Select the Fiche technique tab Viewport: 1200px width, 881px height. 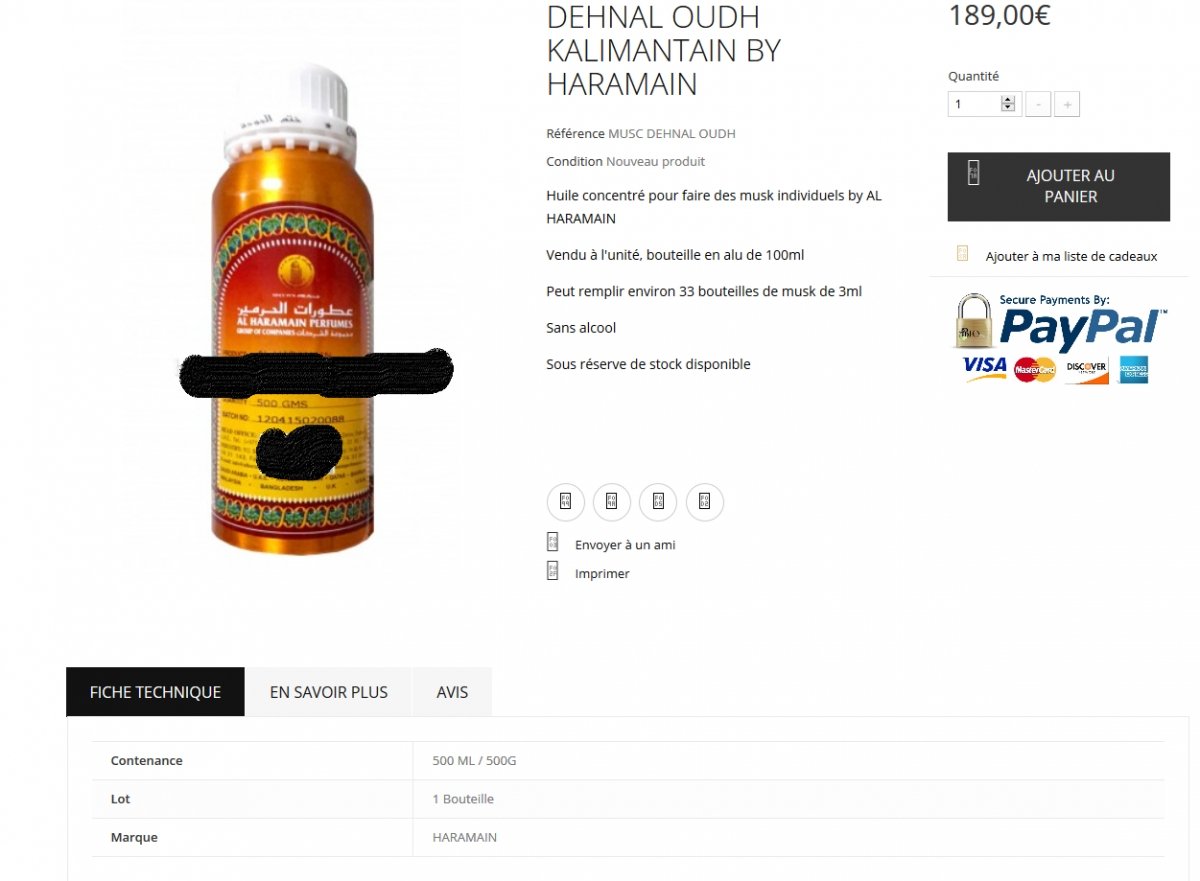click(x=155, y=692)
